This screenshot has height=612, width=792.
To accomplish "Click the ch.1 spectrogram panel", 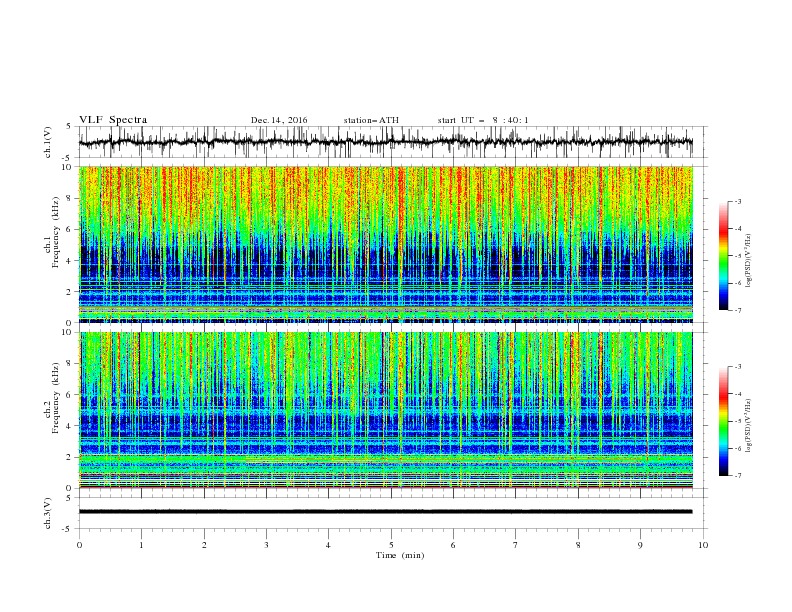I will coord(385,244).
